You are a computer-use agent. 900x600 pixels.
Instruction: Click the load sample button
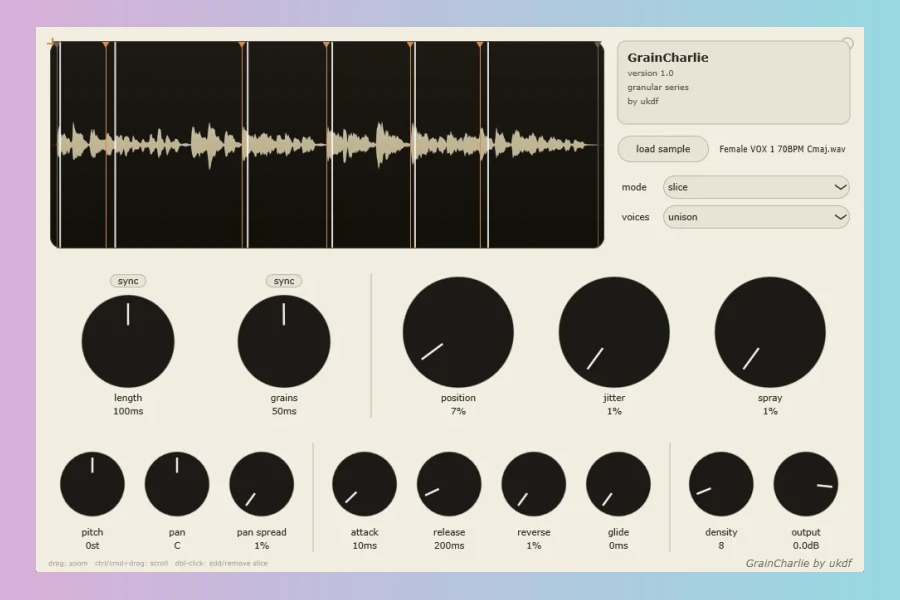(663, 149)
